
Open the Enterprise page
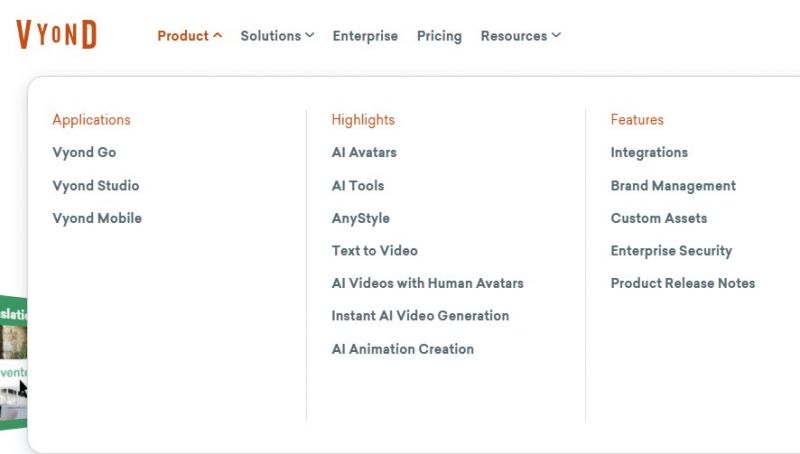pos(365,36)
